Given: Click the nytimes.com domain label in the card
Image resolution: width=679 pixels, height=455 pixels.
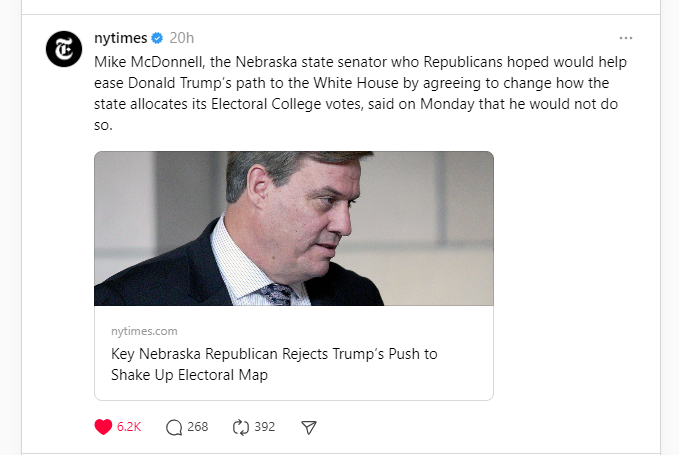Looking at the screenshot, I should 144,331.
